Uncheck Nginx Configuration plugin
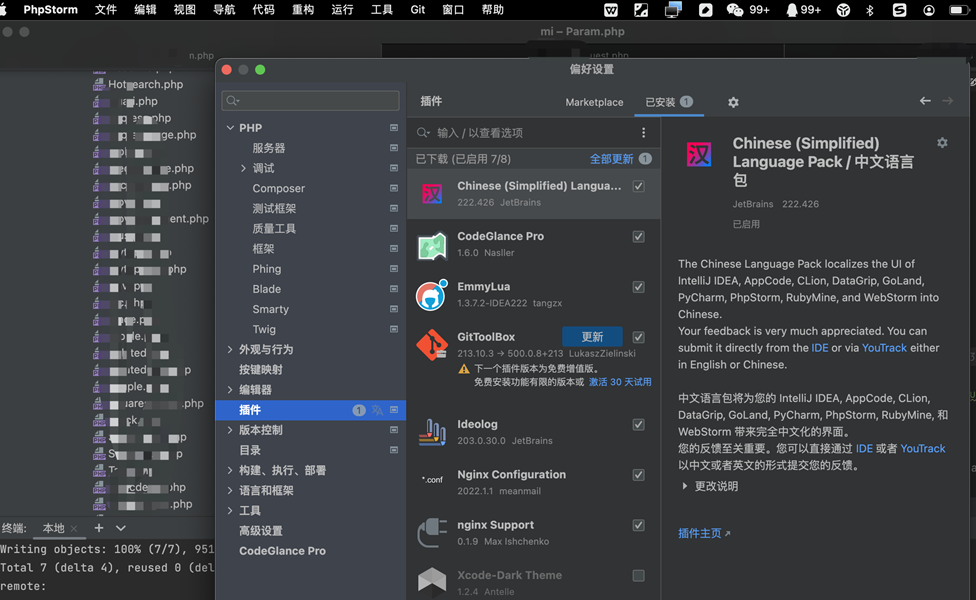Viewport: 976px width, 600px height. 639,475
